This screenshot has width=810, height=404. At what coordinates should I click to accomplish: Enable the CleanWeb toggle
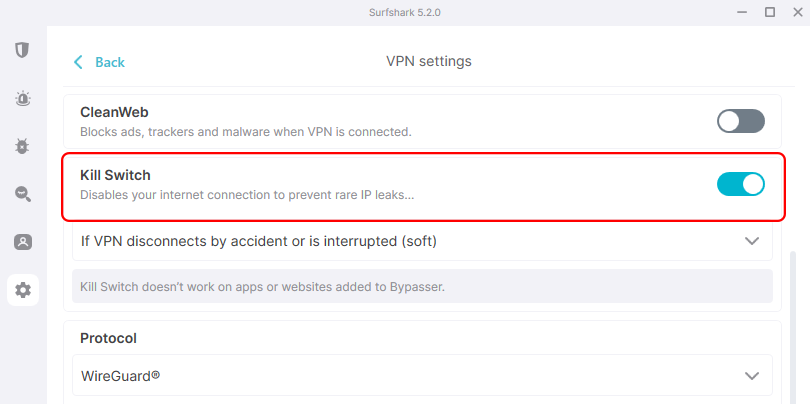[740, 122]
